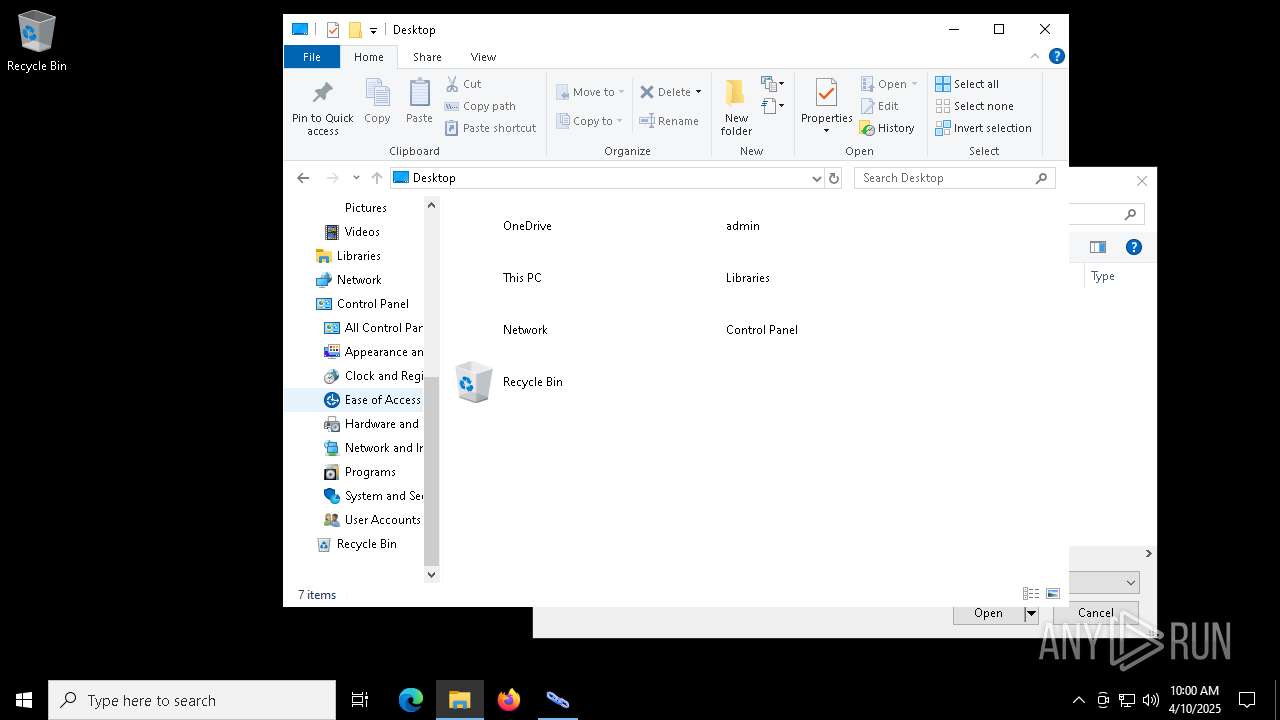Select User Accounts tree item

tap(372, 520)
